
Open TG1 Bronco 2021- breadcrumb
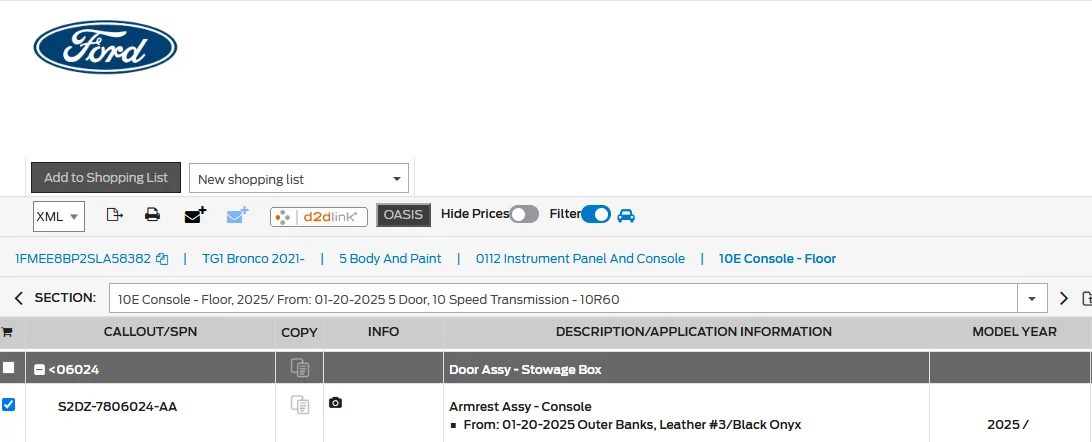pos(254,258)
